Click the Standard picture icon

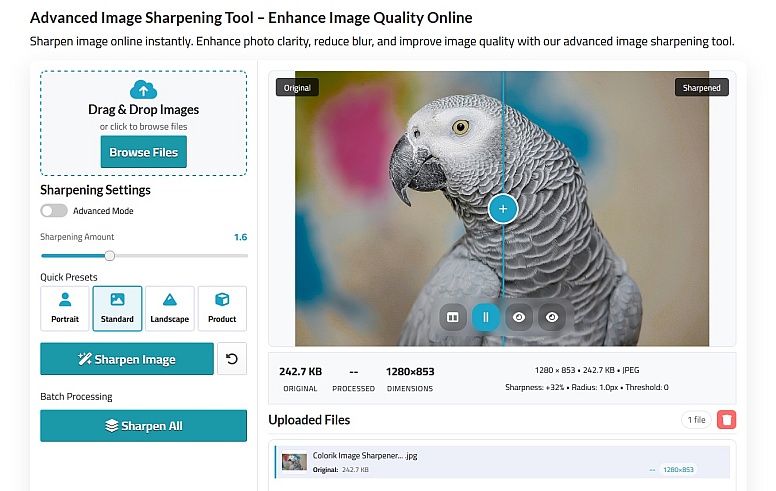117,299
